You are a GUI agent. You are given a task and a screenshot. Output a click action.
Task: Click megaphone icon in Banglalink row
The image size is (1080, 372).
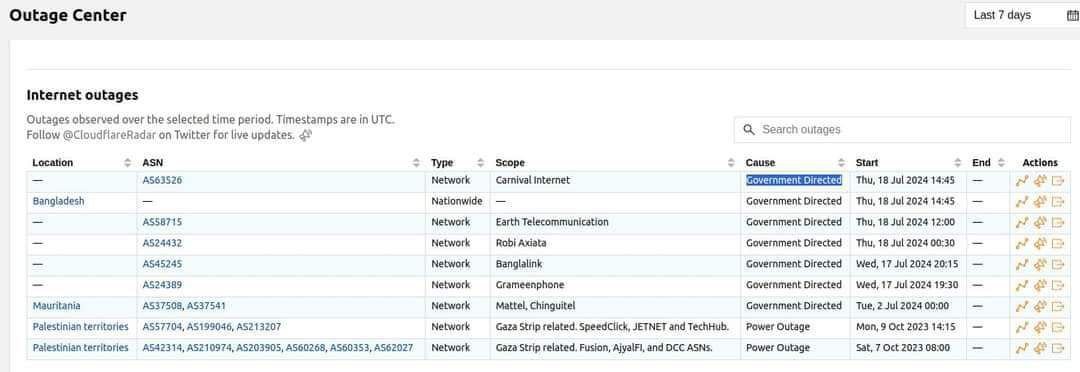1040,264
